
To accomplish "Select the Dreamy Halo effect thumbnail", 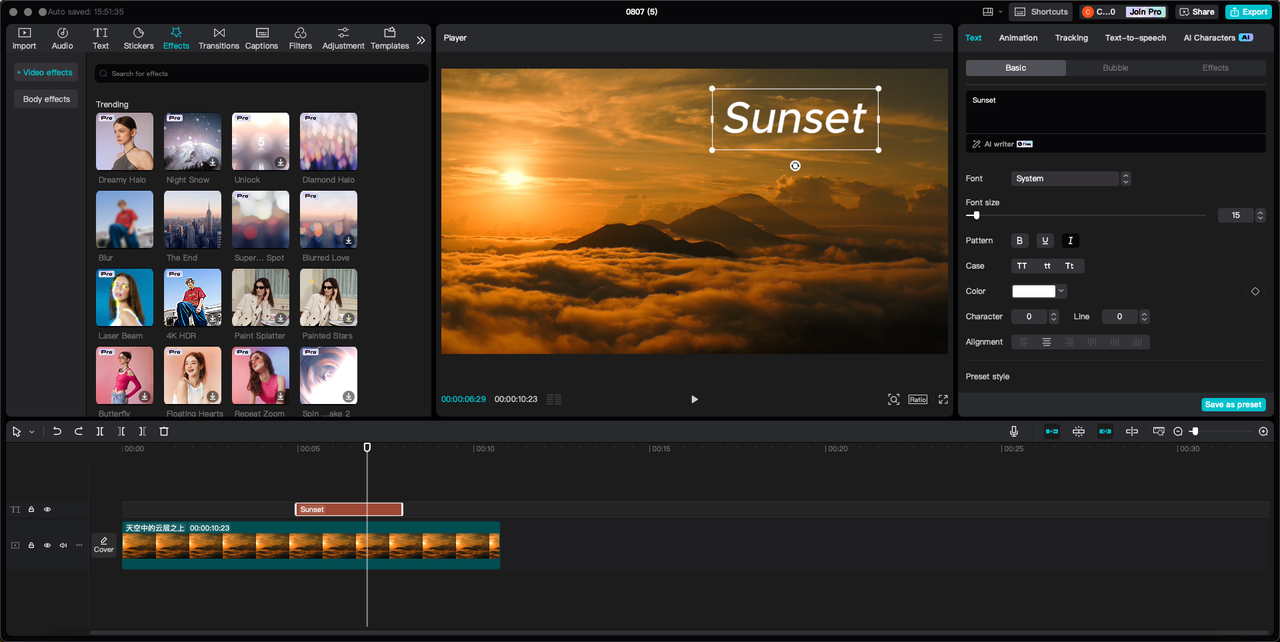I will click(125, 141).
